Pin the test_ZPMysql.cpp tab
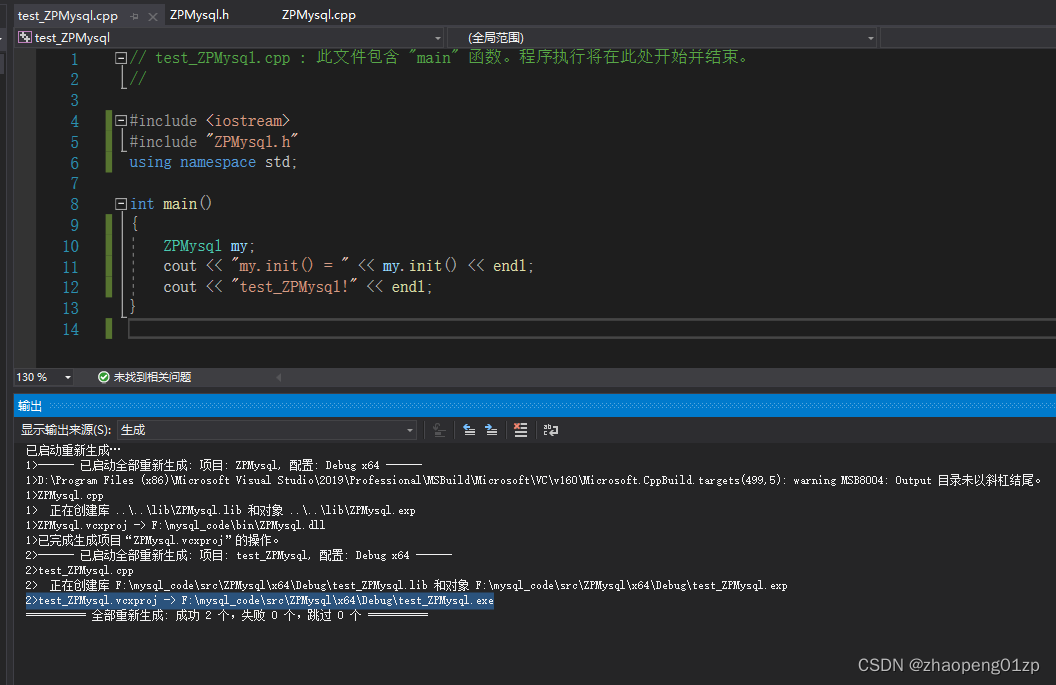The image size is (1056, 685). coord(135,16)
